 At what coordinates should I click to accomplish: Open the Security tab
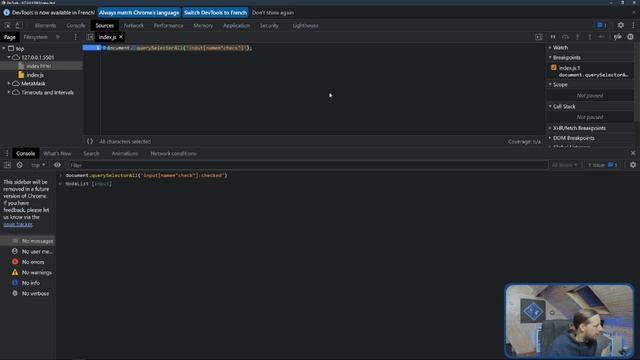click(x=269, y=25)
